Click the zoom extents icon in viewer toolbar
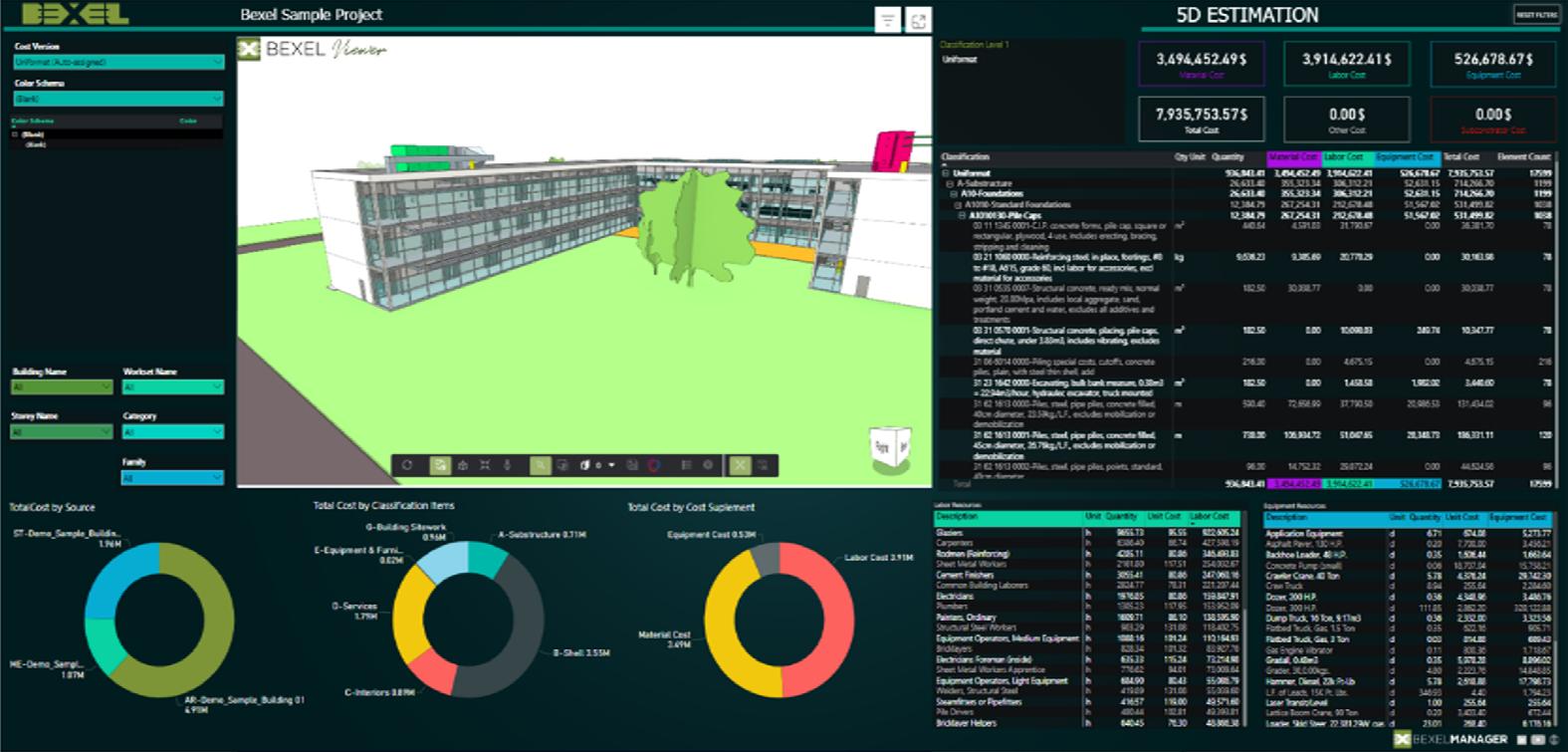 (485, 465)
